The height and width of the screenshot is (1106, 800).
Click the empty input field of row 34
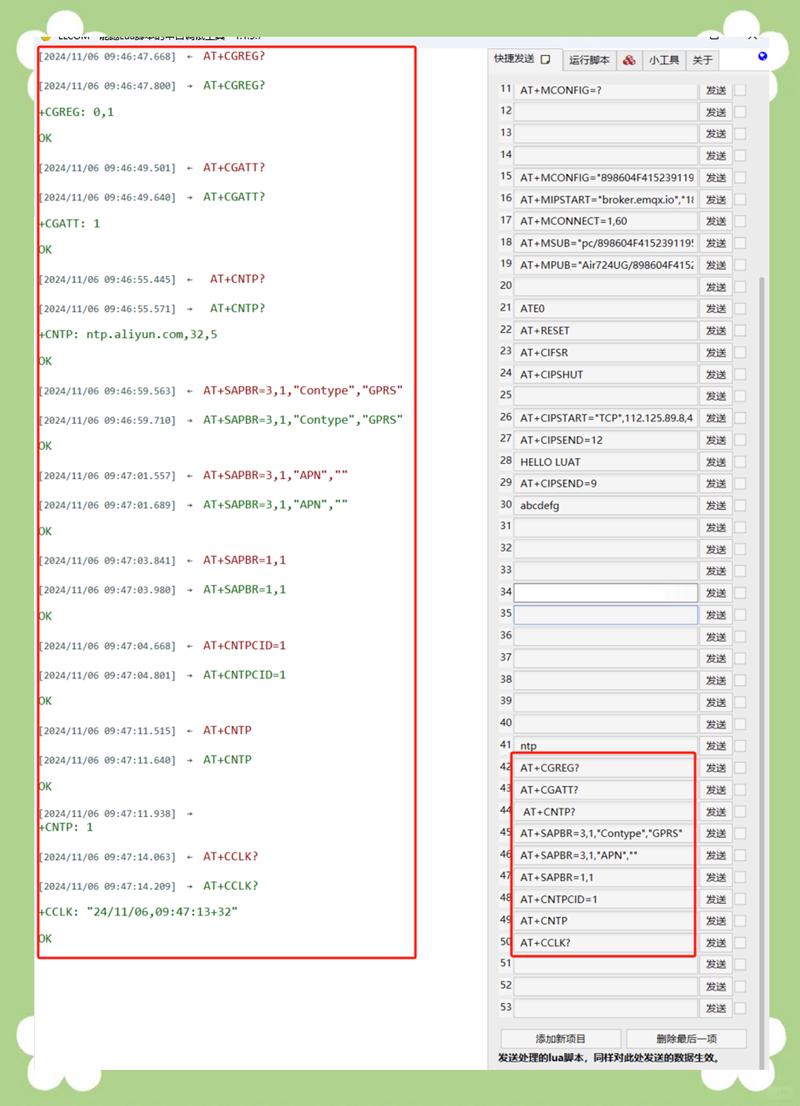pyautogui.click(x=606, y=592)
